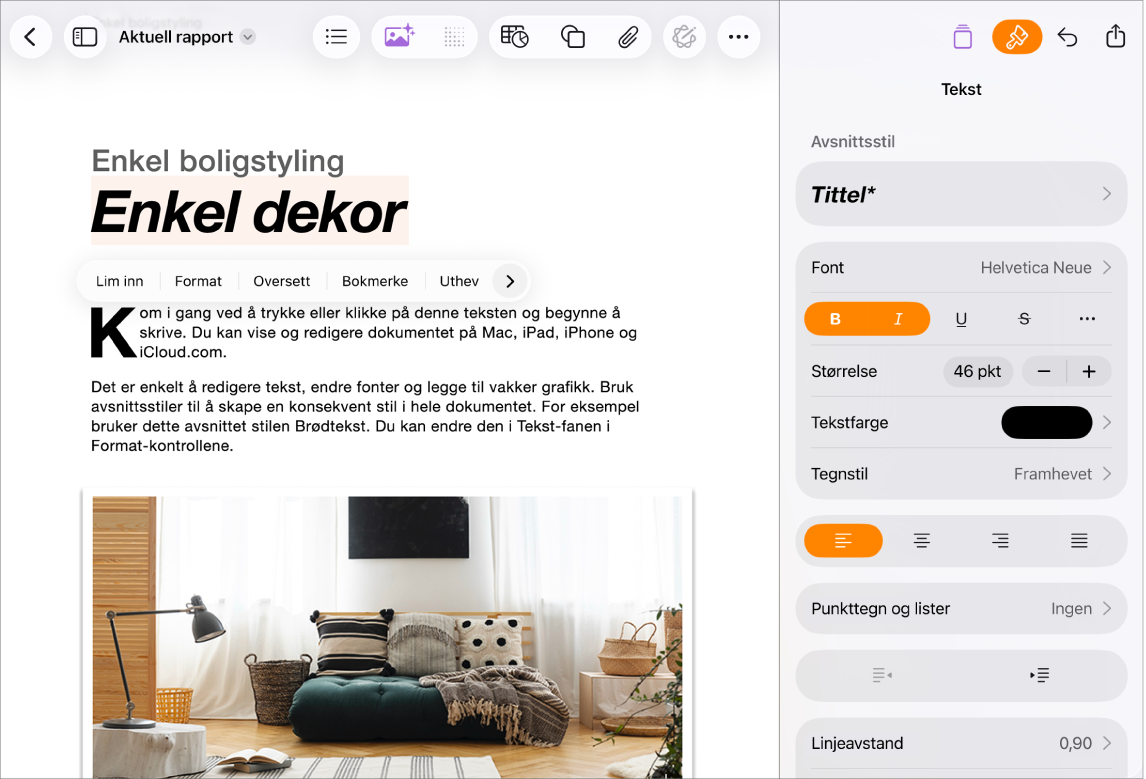Insert a table or chart using toolbar icon
Viewport: 1146px width, 779px height.
[x=515, y=37]
